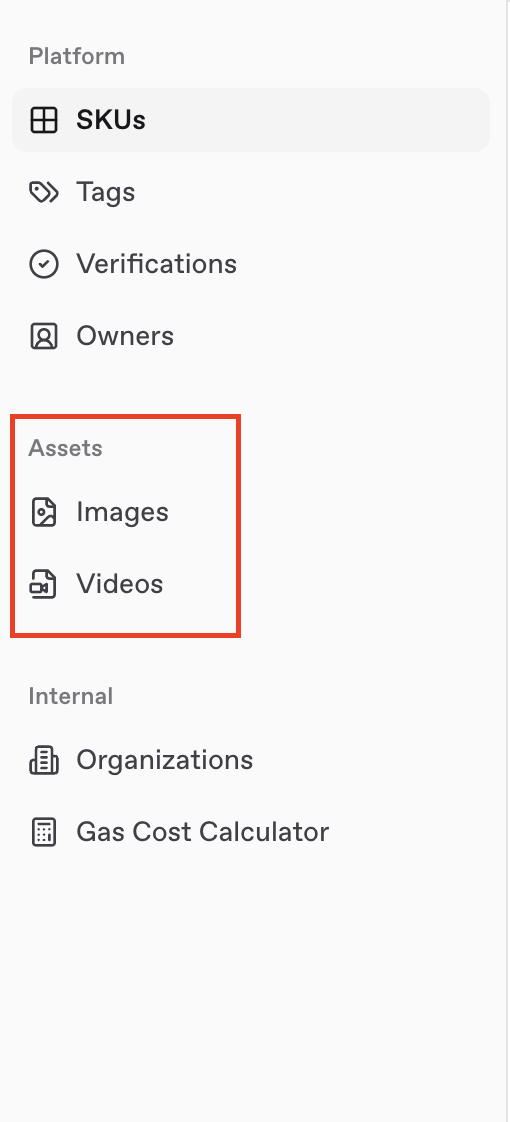Open the SKUs page

[x=251, y=120]
